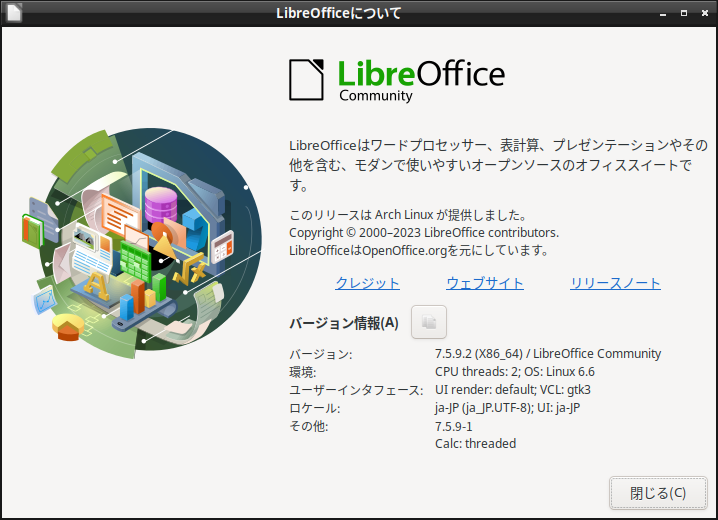Screen dimensions: 718x520
Task: Click the 環境: row label
Action: click(x=302, y=372)
